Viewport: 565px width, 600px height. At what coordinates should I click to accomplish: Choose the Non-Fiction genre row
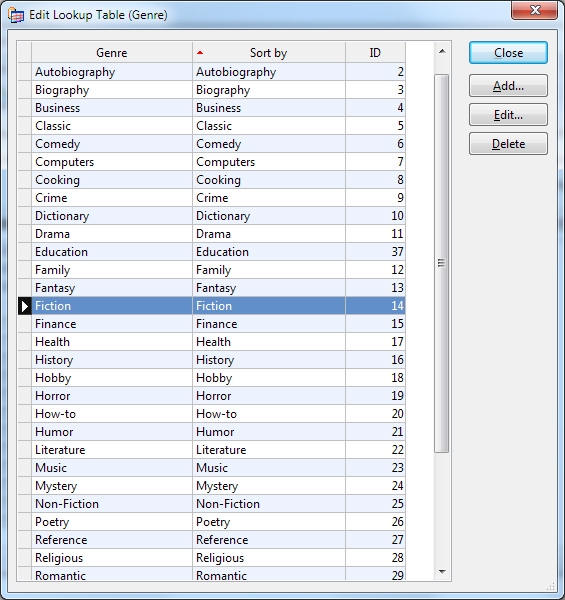pyautogui.click(x=218, y=504)
